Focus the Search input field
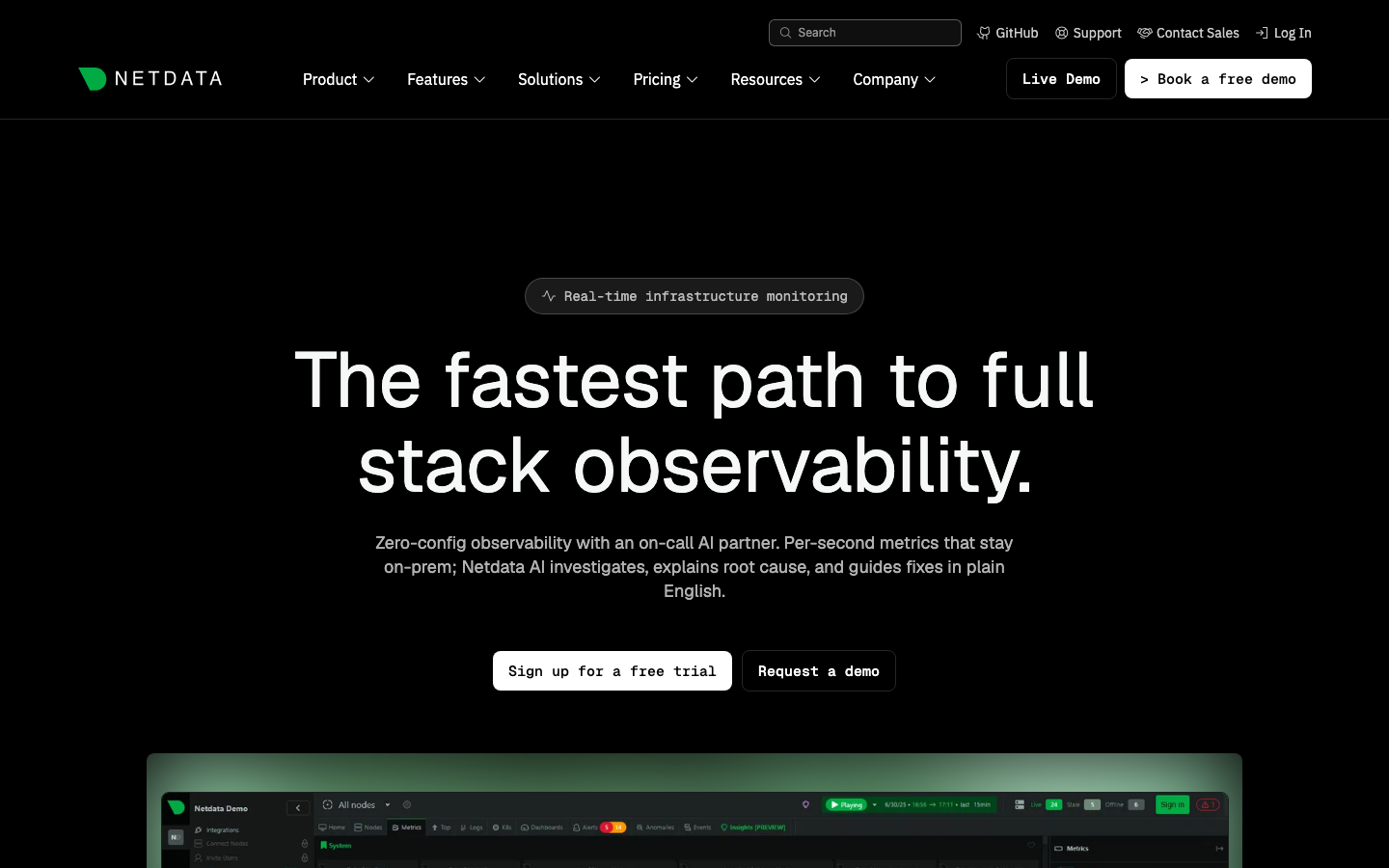Screen dimensions: 1389x868 865,33
